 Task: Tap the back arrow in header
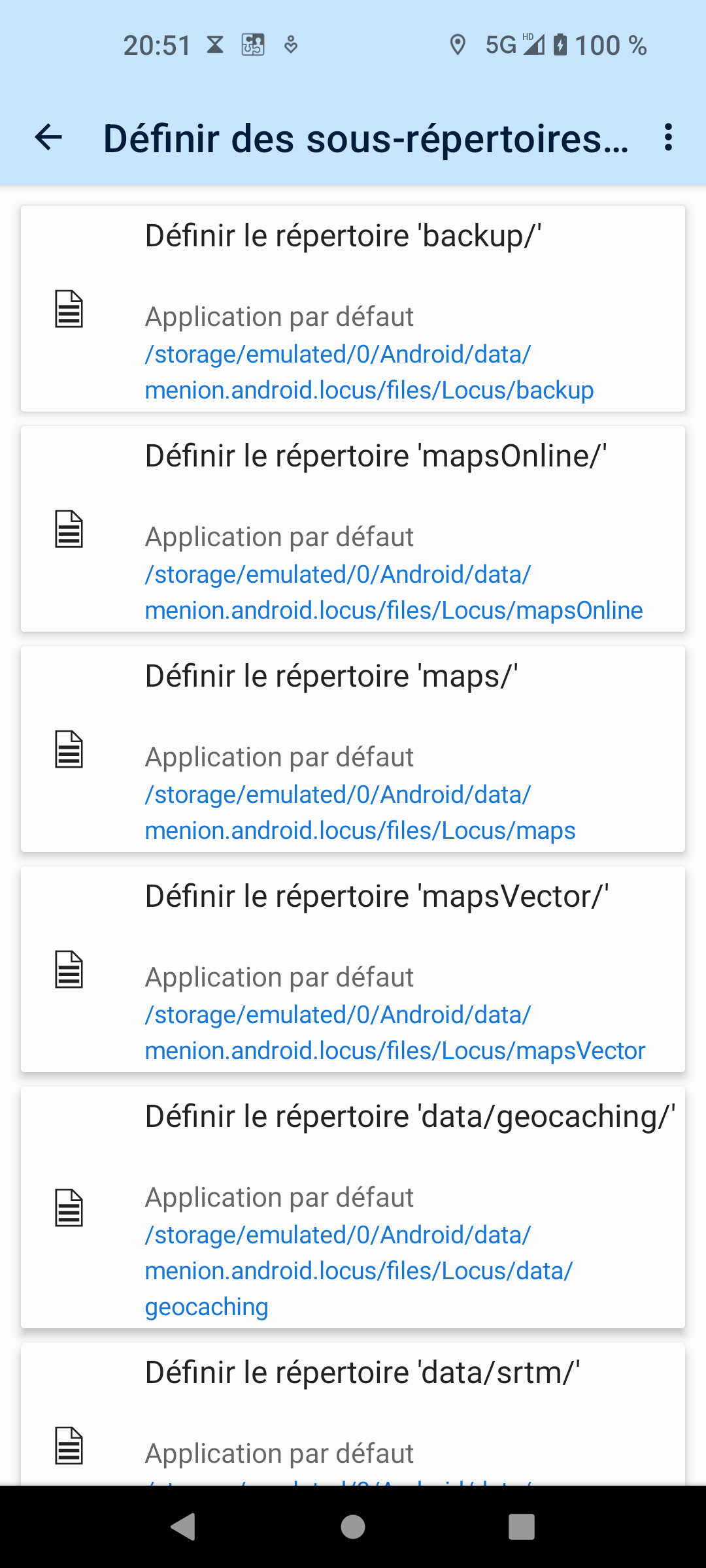click(48, 138)
